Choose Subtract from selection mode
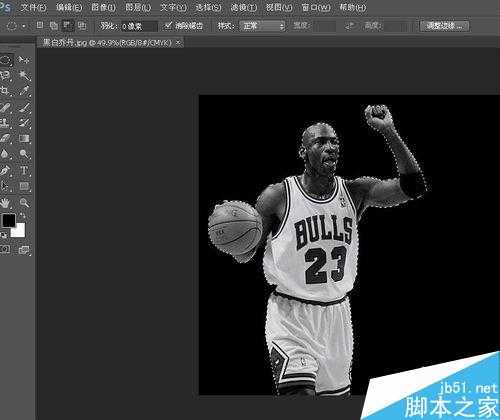Screen dimensions: 500x420 click(68, 25)
